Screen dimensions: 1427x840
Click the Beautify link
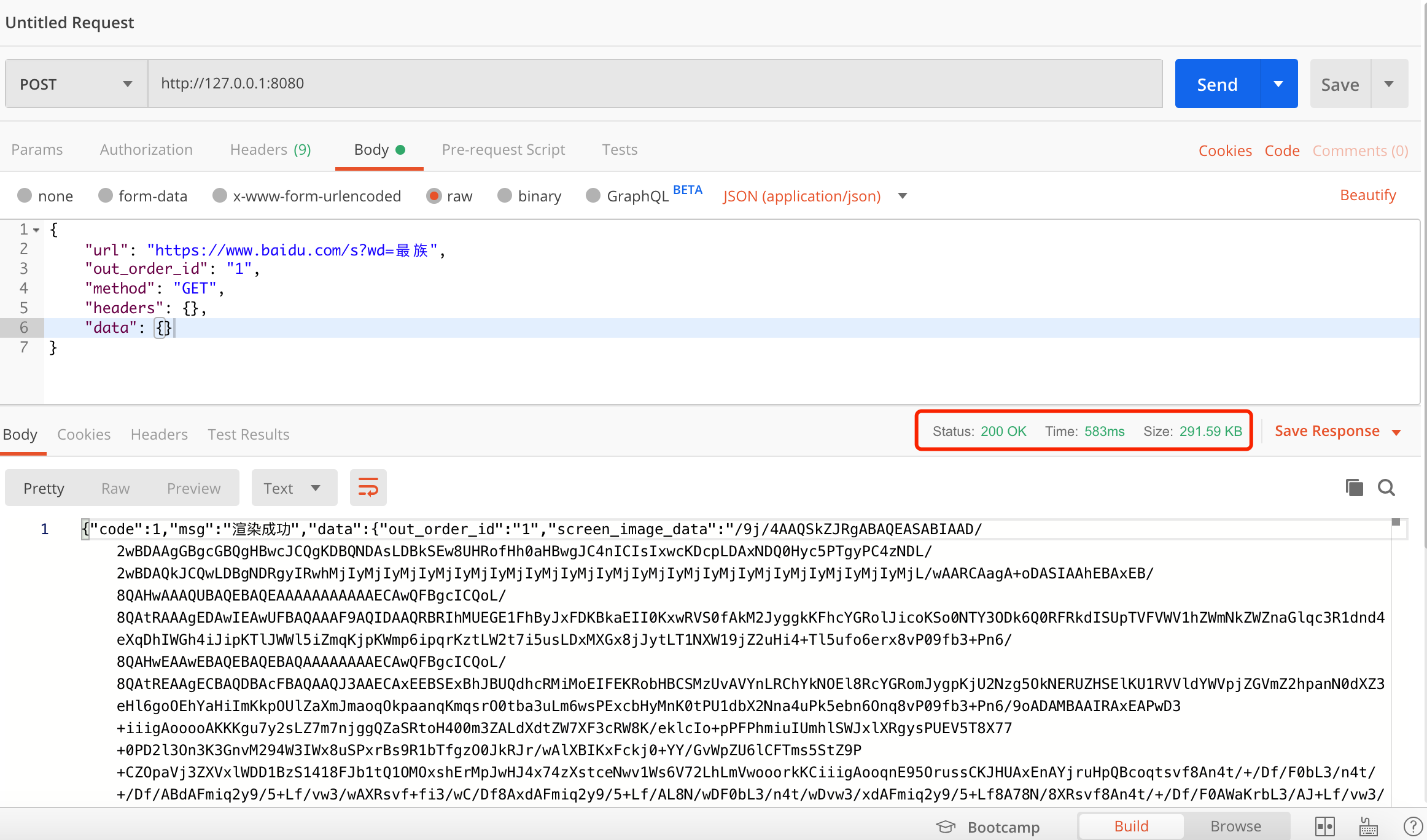coord(1367,195)
